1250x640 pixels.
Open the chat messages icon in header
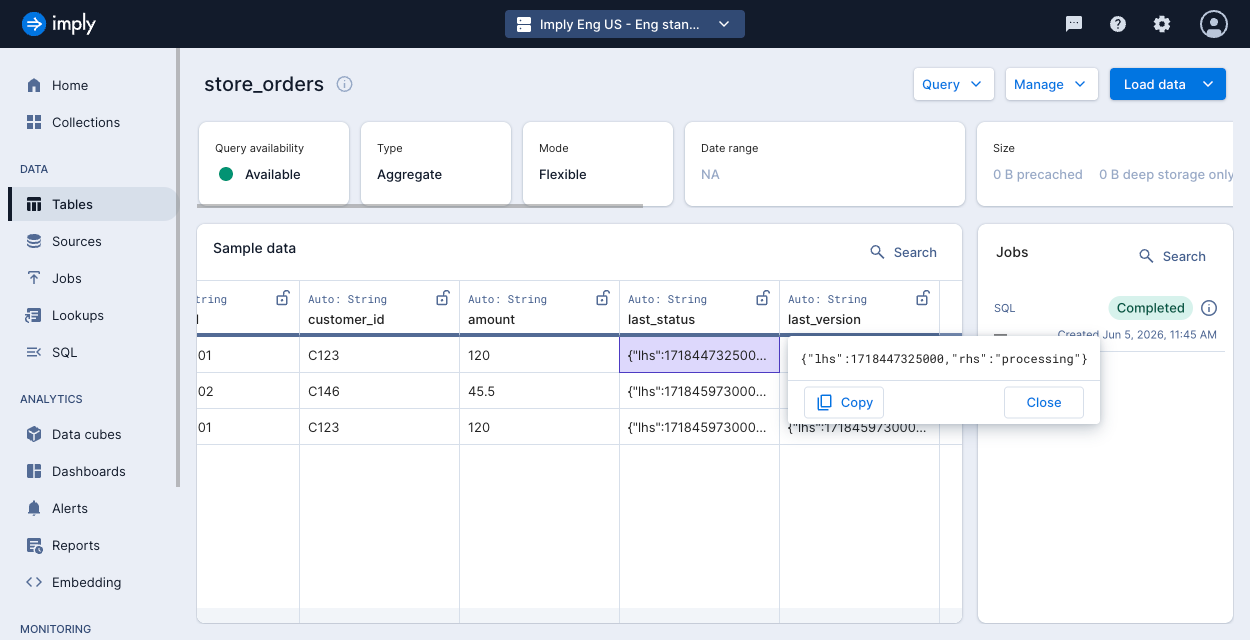[x=1074, y=24]
